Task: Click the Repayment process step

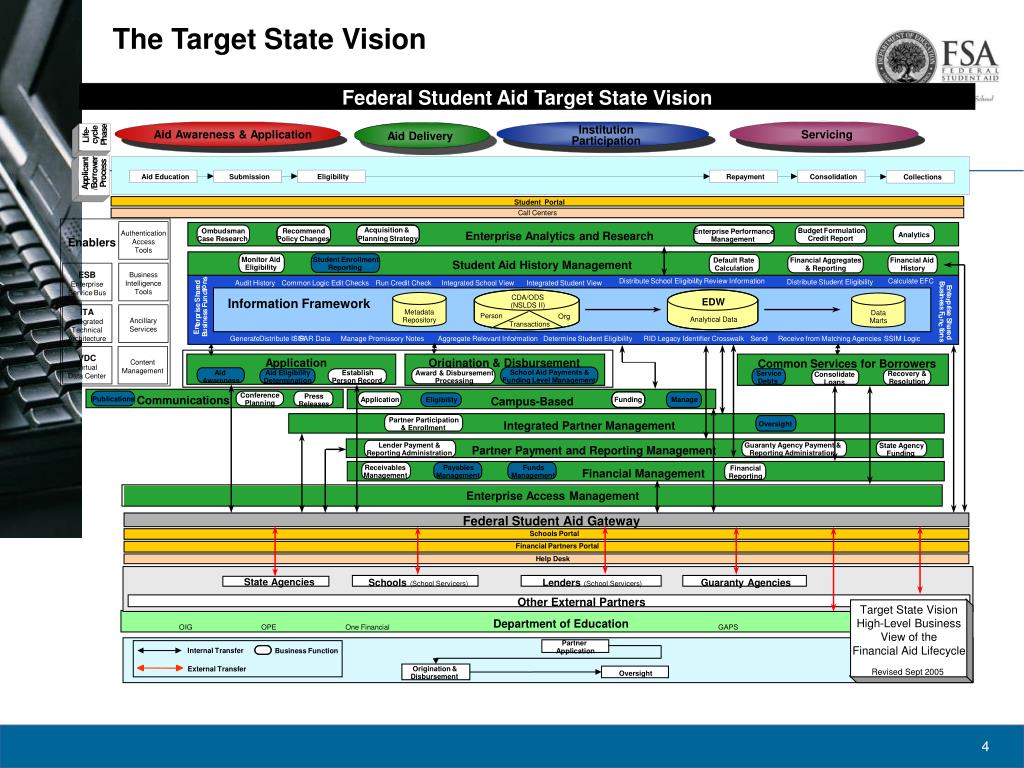Action: pos(744,176)
